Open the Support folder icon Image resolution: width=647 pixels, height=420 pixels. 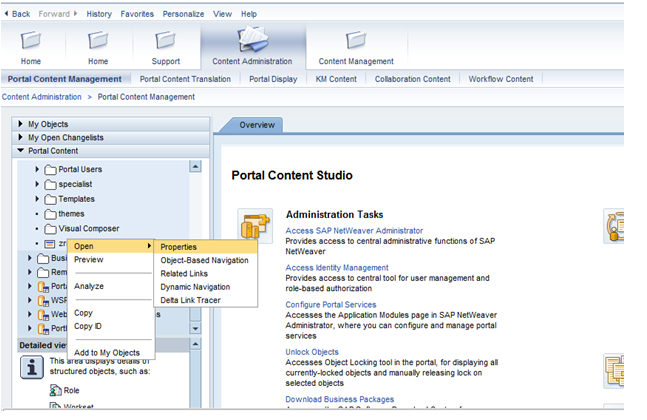(x=165, y=40)
